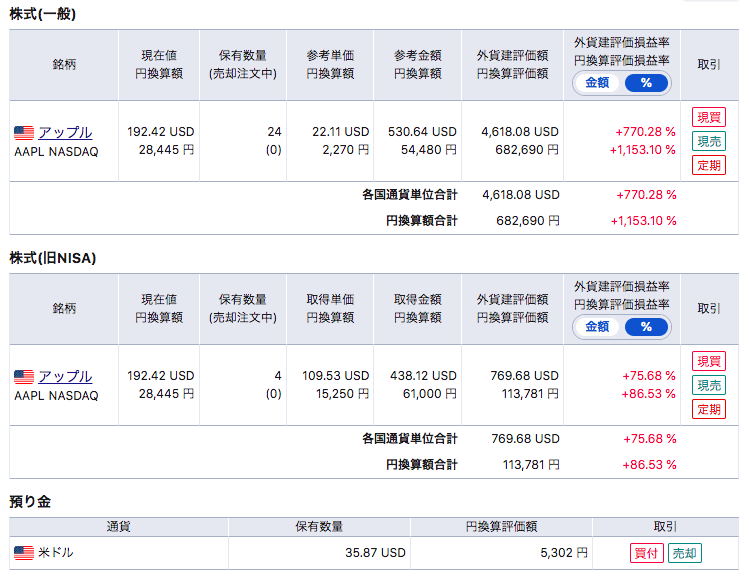Click 現売 button in 旧NISA Apple row
The width and height of the screenshot is (749, 583).
pos(708,385)
